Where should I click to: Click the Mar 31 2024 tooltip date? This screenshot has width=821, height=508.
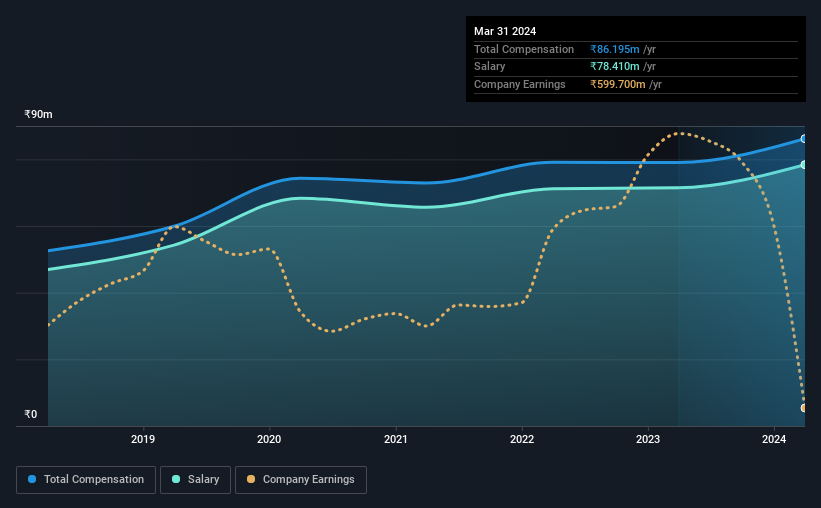(x=505, y=31)
